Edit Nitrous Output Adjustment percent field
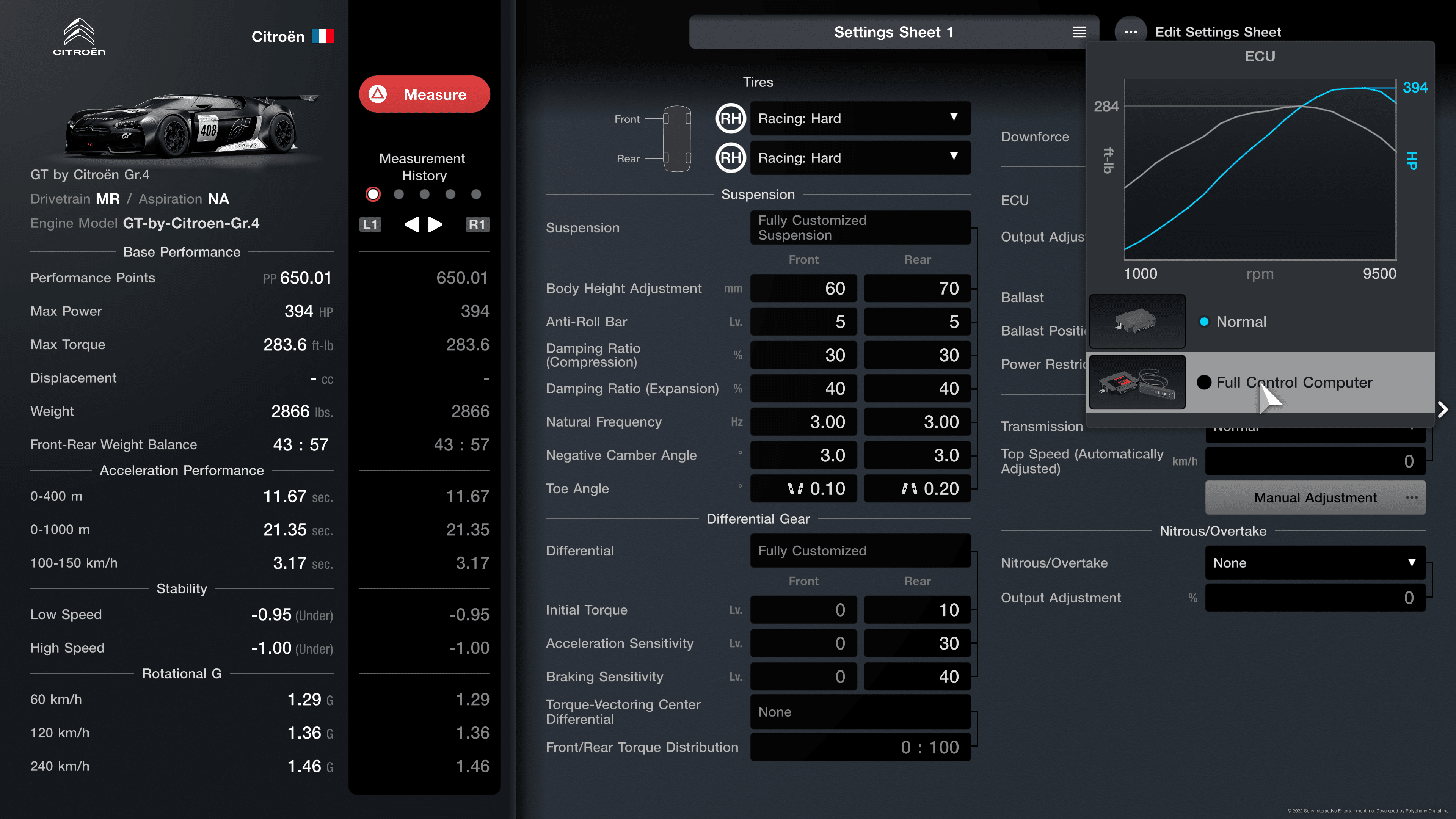 1315,598
